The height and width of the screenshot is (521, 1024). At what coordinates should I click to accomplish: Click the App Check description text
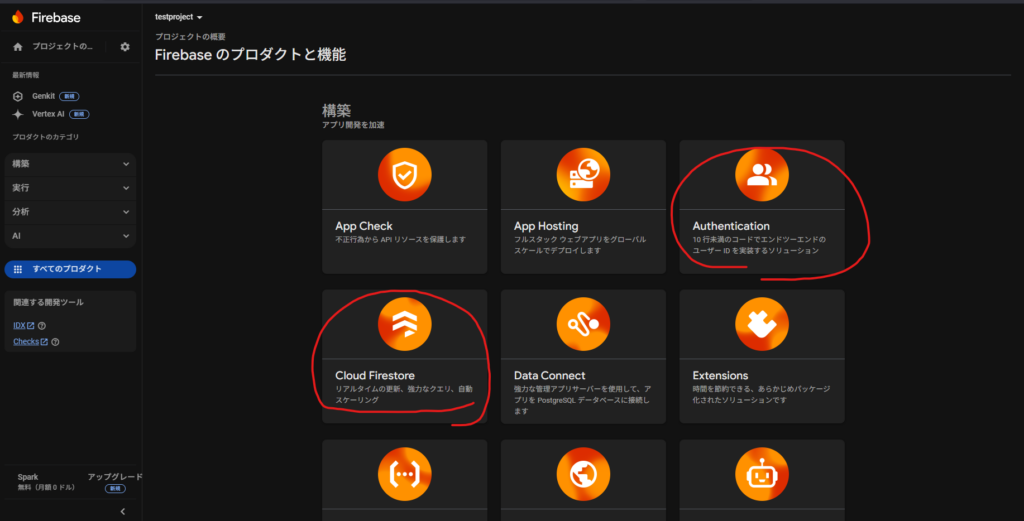point(400,240)
